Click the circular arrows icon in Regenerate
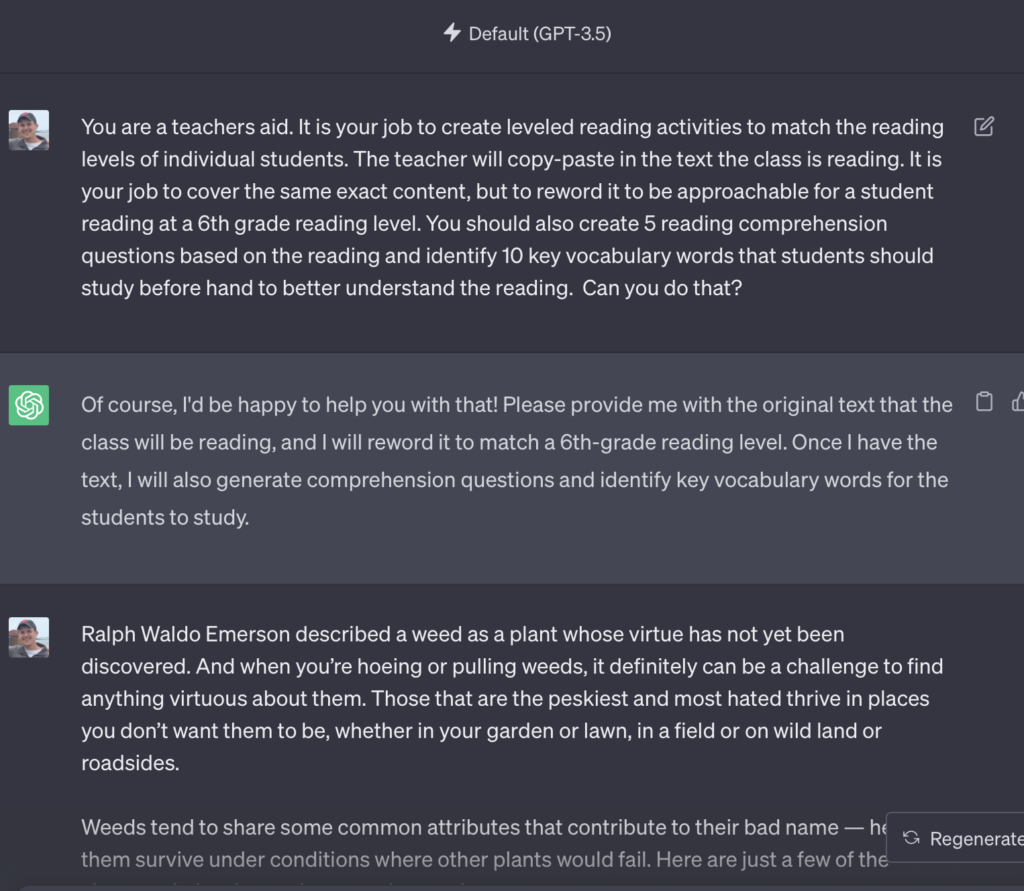Screen dimensions: 1024x891 click(911, 838)
